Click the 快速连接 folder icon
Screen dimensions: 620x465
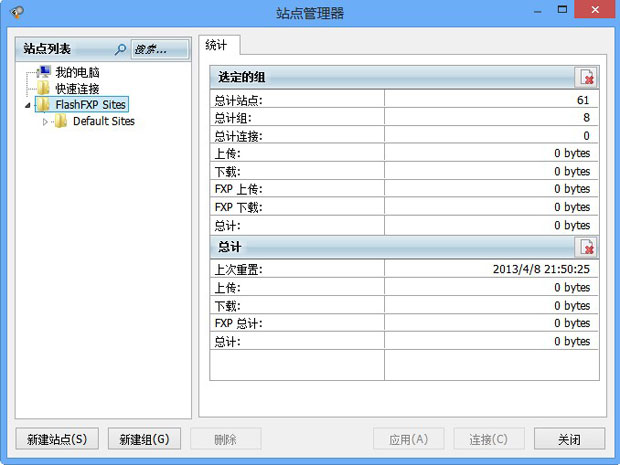pos(43,88)
